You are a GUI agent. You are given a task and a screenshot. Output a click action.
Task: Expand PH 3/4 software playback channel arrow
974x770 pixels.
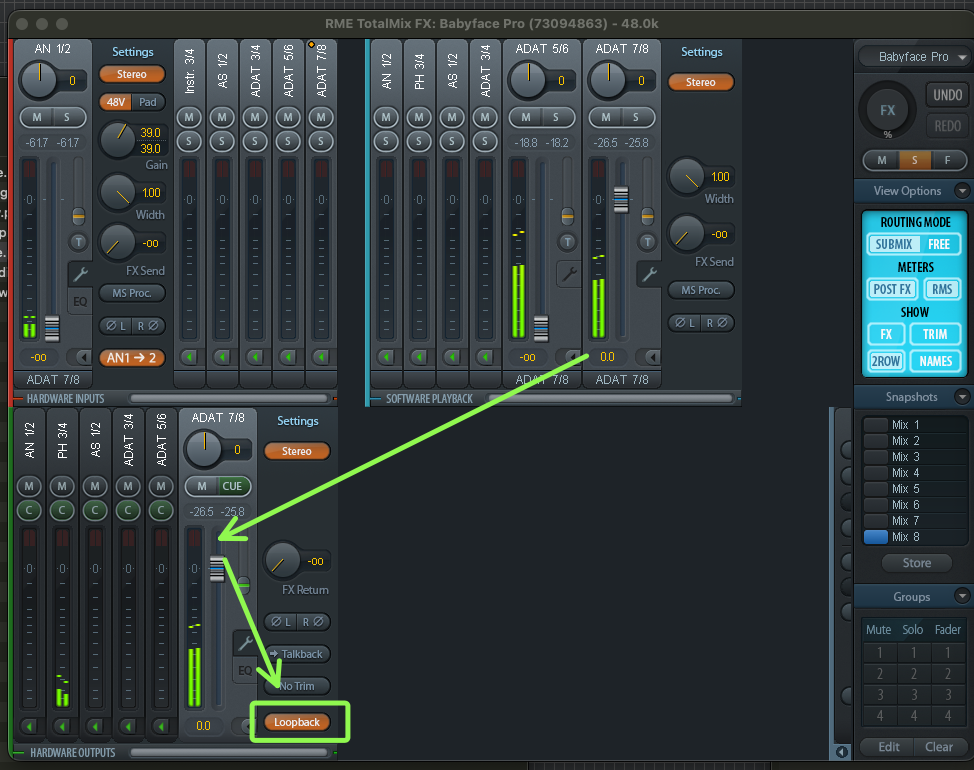pos(419,357)
